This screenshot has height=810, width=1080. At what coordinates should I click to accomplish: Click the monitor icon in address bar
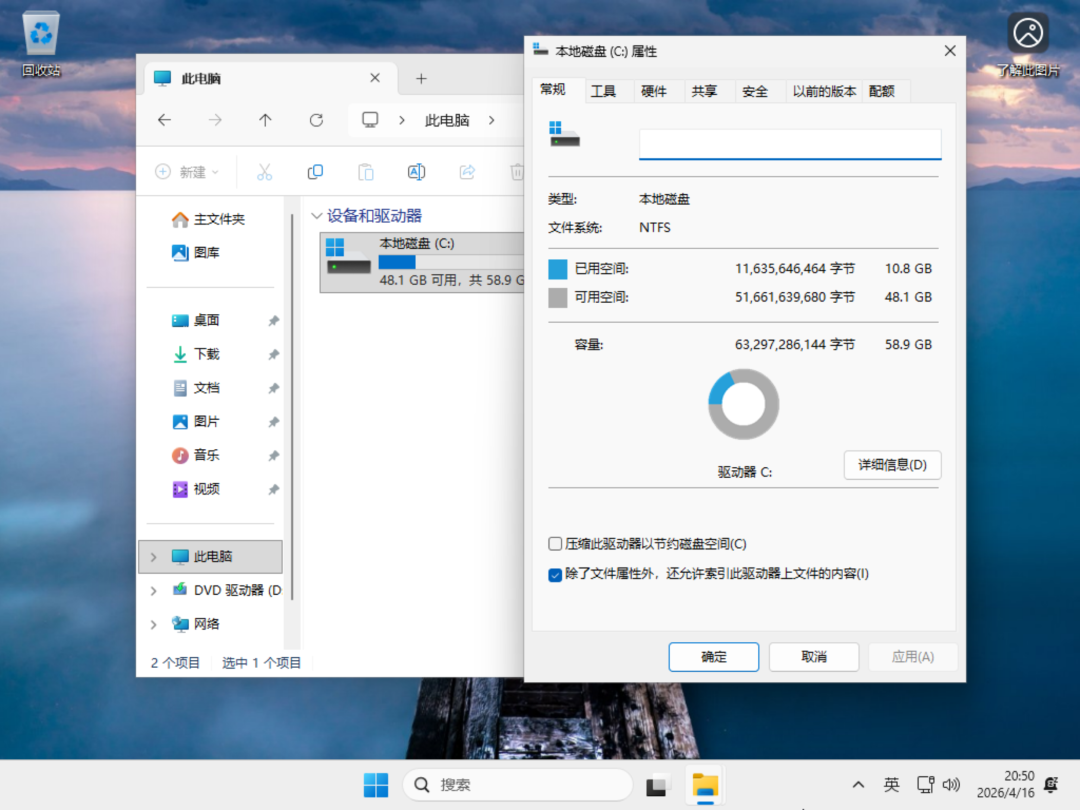pos(370,121)
